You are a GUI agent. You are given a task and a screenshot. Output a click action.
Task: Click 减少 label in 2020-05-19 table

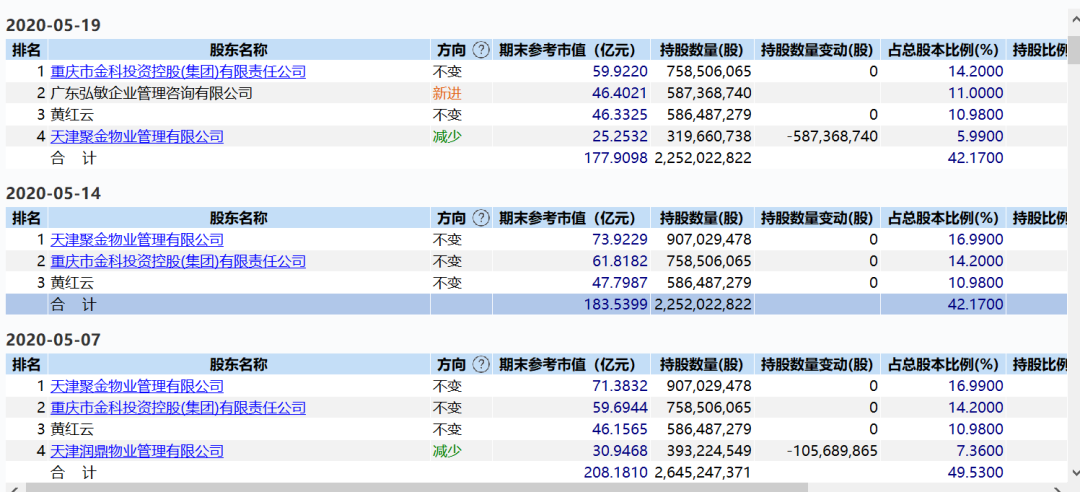point(447,136)
